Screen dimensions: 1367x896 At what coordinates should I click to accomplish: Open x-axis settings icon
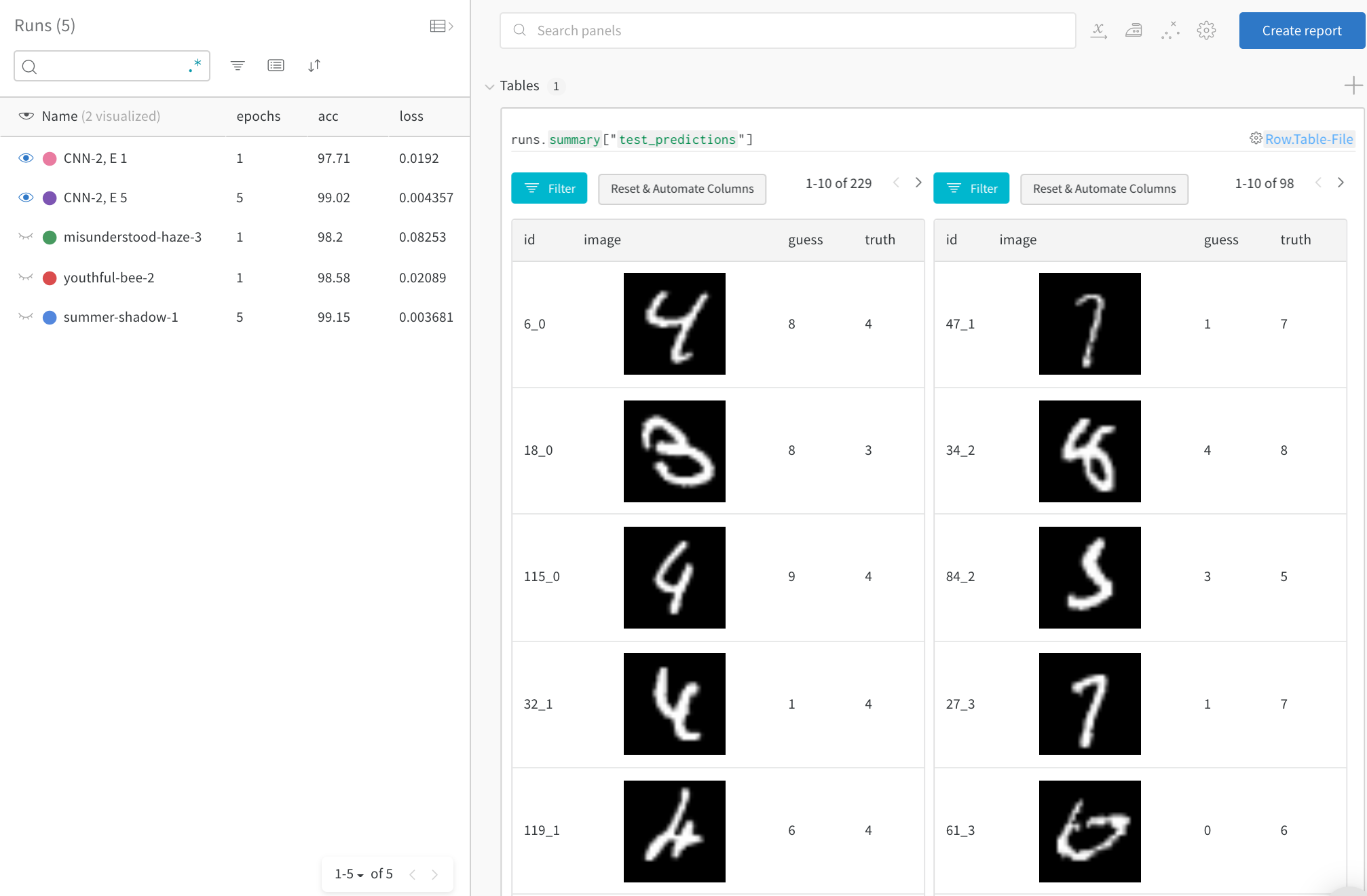pyautogui.click(x=1098, y=31)
